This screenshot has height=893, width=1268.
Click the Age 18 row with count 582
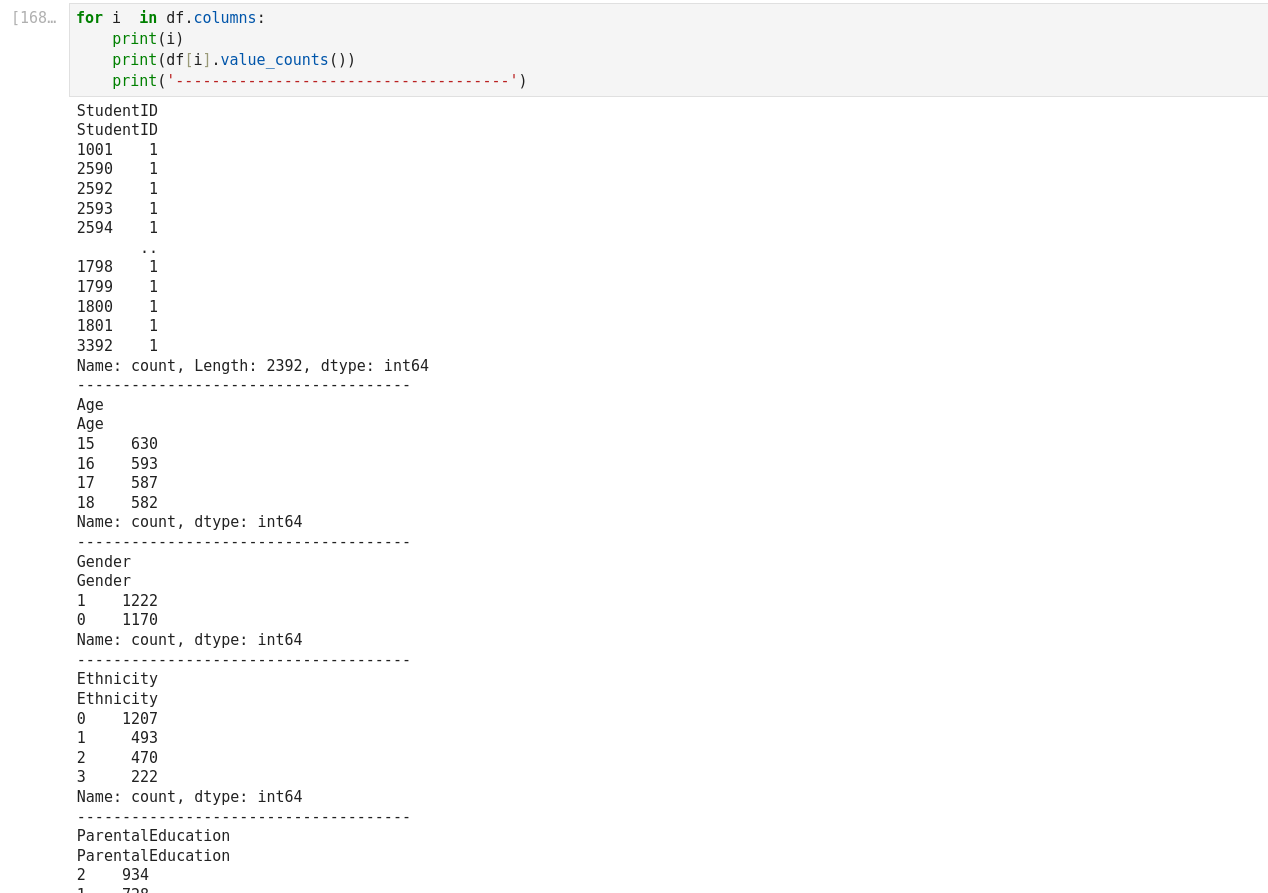point(117,503)
